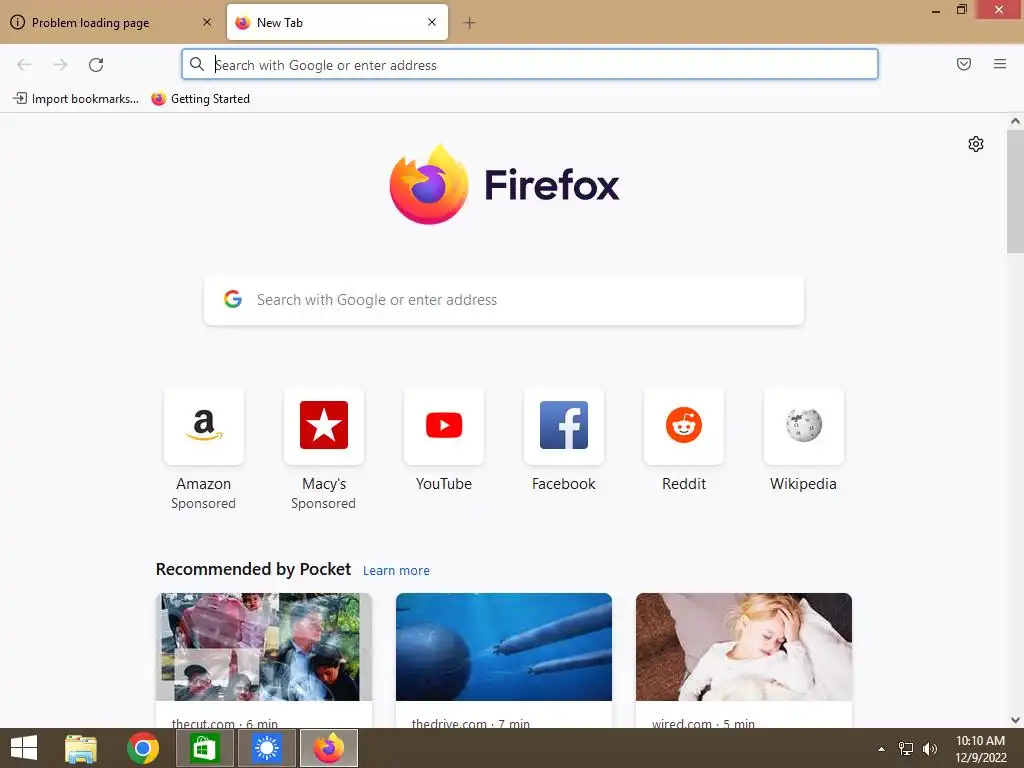Show hidden system tray icons
Viewport: 1024px width, 768px height.
click(881, 749)
